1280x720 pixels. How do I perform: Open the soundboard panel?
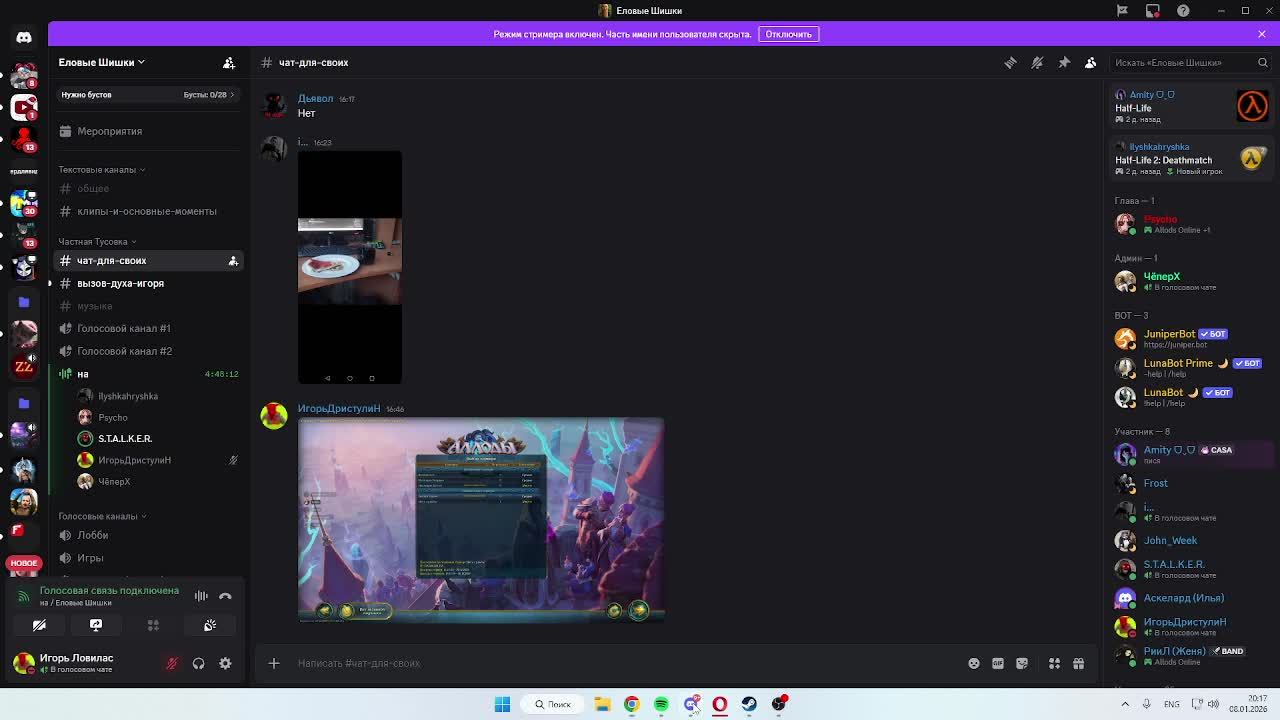point(210,625)
